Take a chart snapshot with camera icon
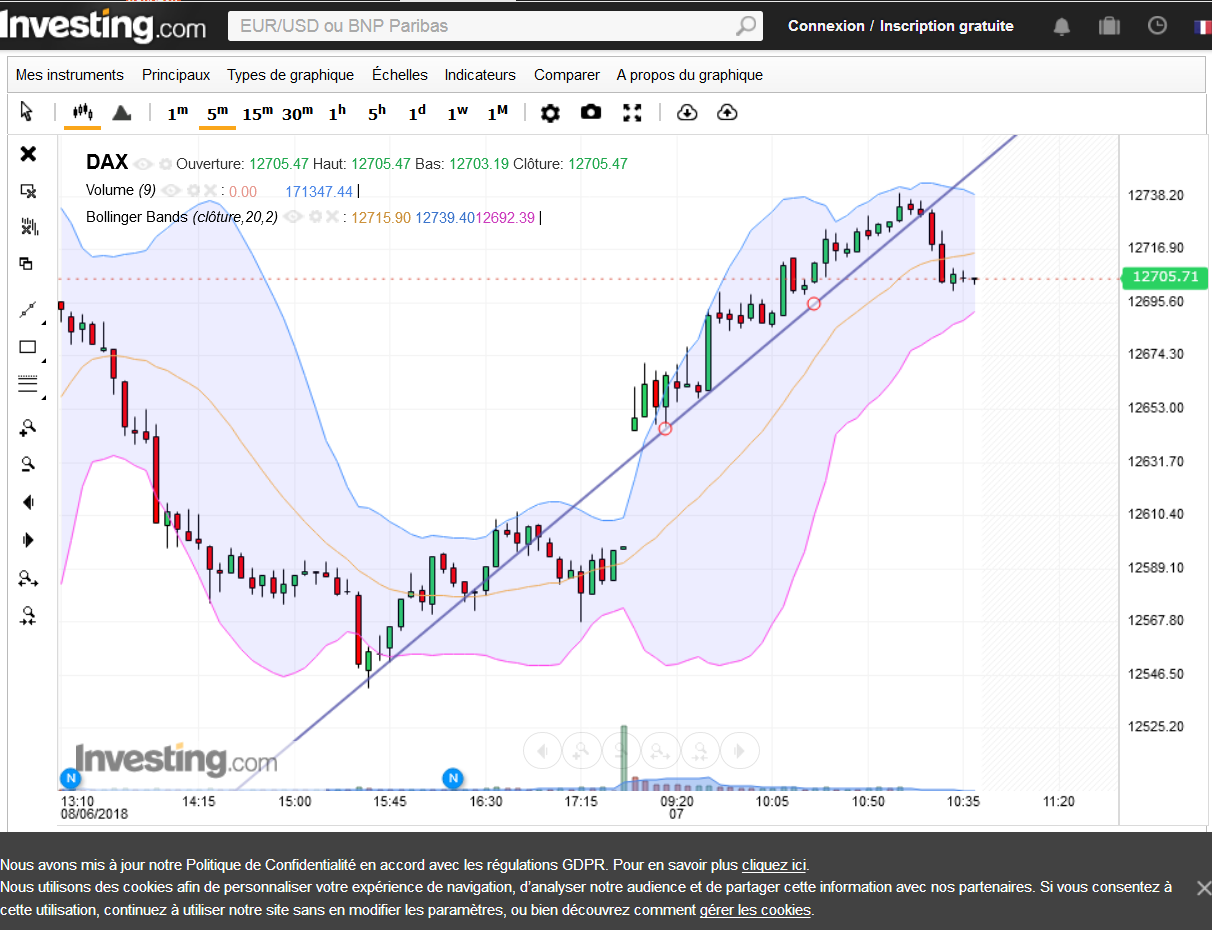1212x930 pixels. click(591, 112)
